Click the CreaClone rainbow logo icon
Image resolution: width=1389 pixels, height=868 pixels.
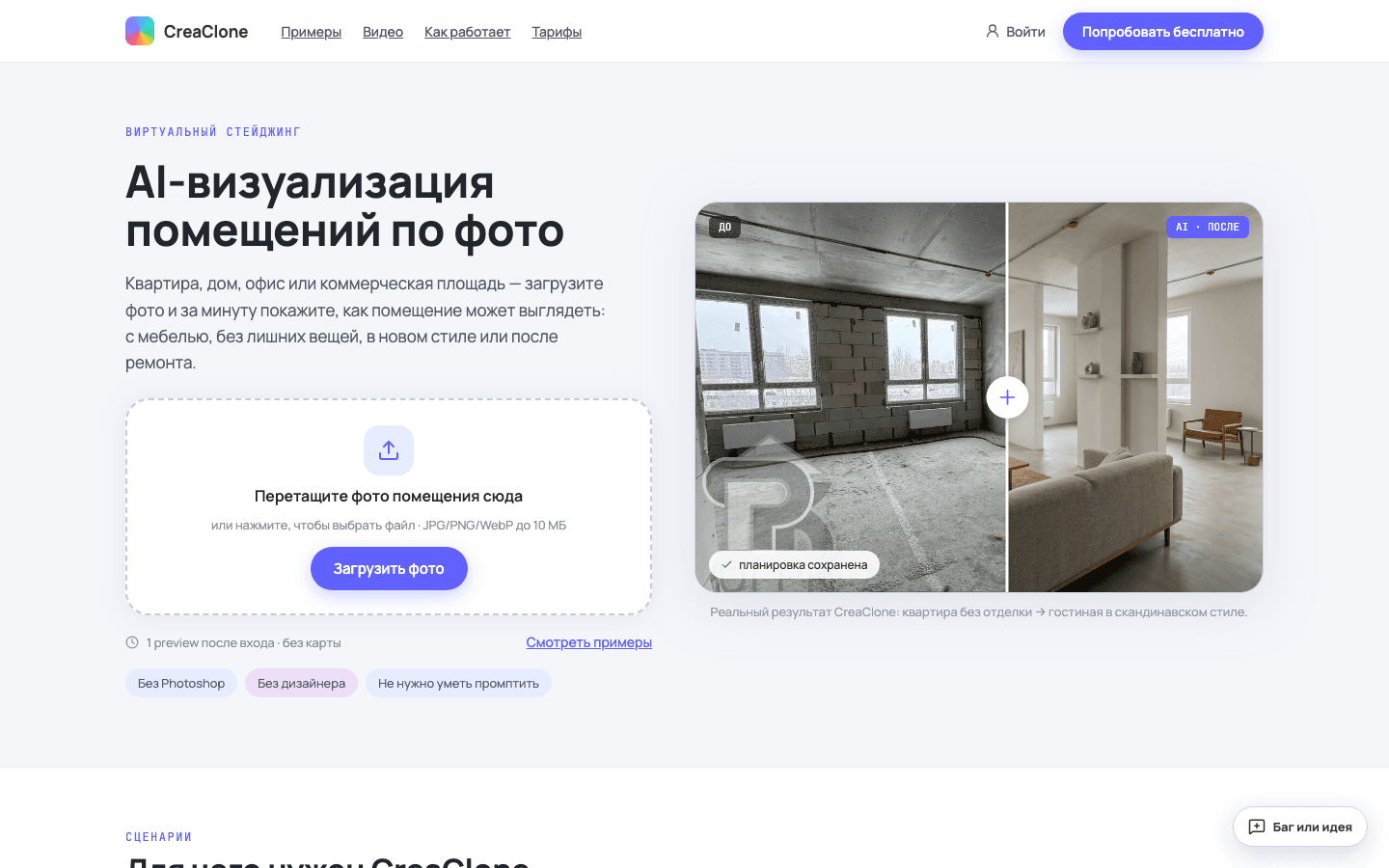140,31
